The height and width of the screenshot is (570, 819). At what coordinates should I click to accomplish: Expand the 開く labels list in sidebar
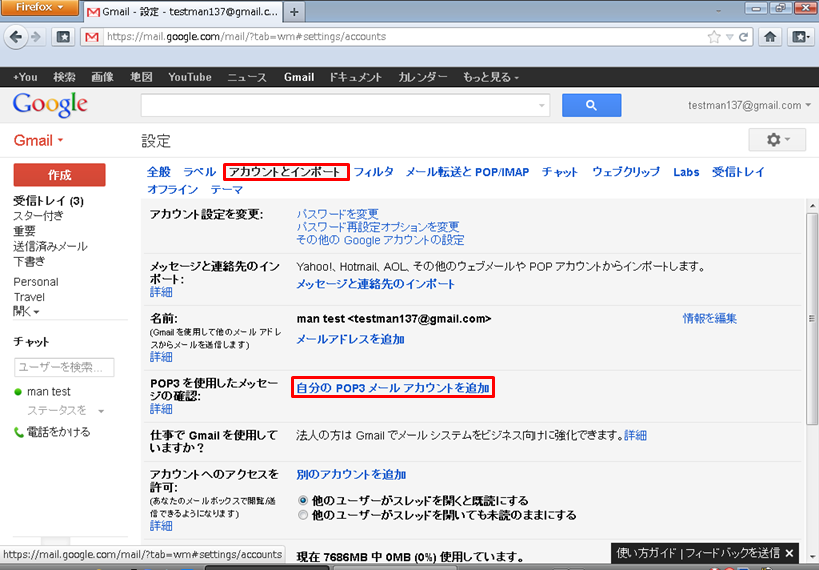point(26,311)
